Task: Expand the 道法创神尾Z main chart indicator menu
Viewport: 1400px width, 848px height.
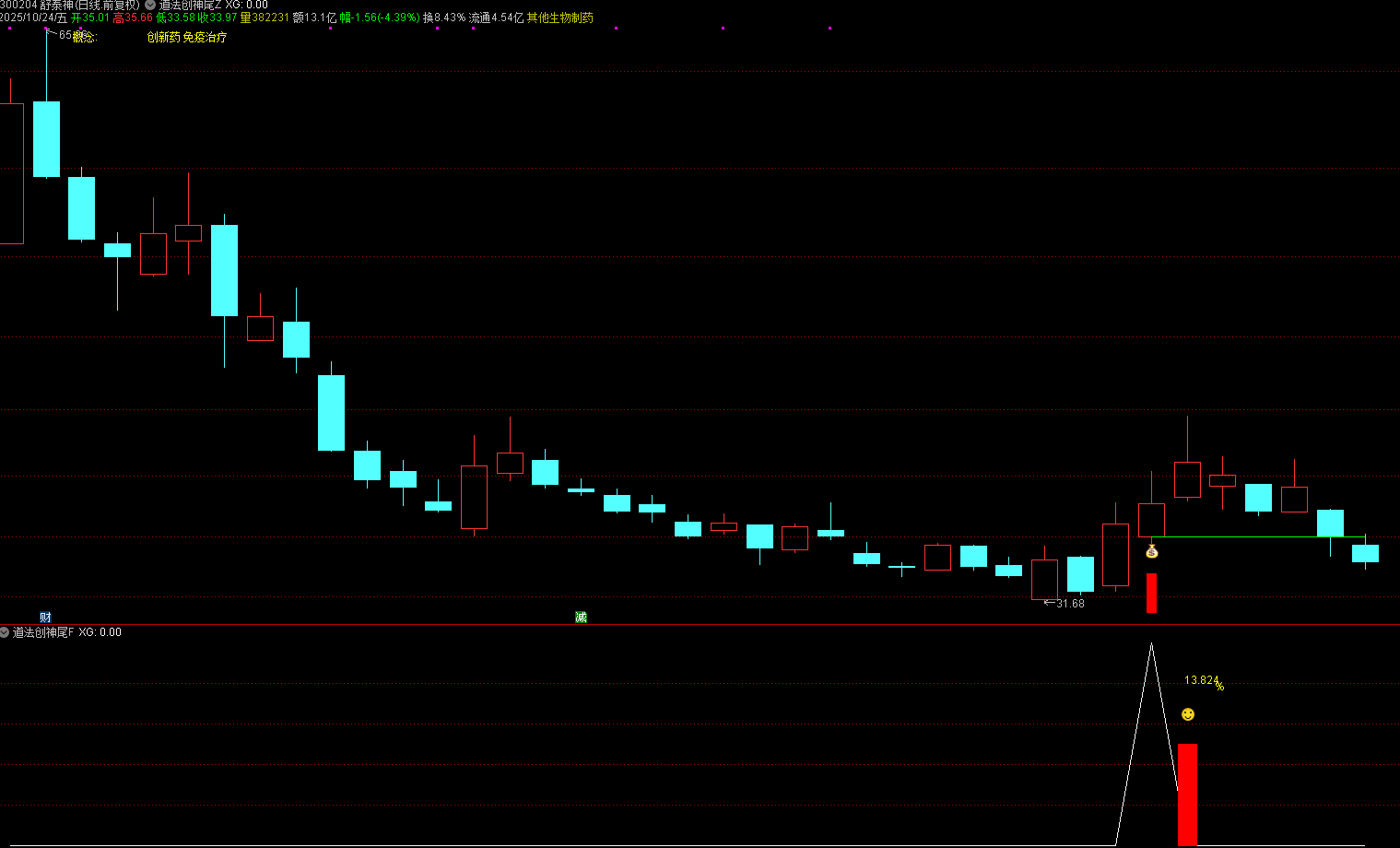Action: click(x=150, y=6)
